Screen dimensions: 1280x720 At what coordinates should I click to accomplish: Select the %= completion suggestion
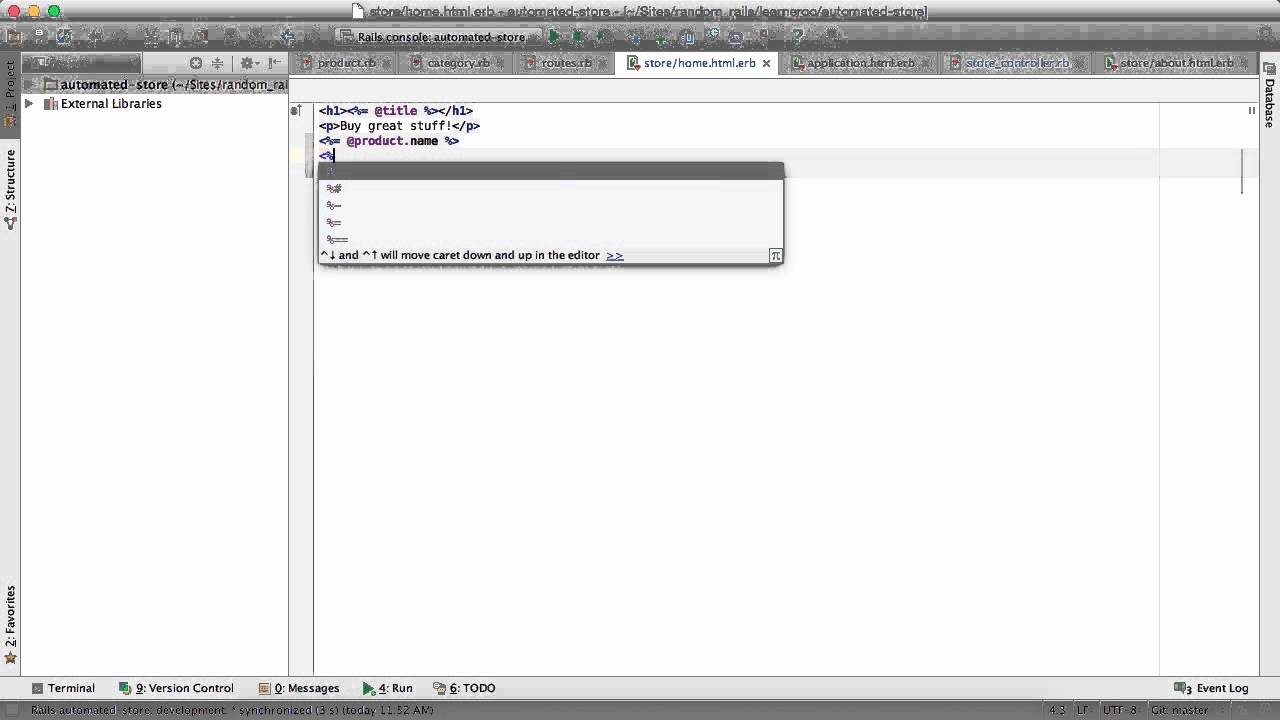coord(550,222)
